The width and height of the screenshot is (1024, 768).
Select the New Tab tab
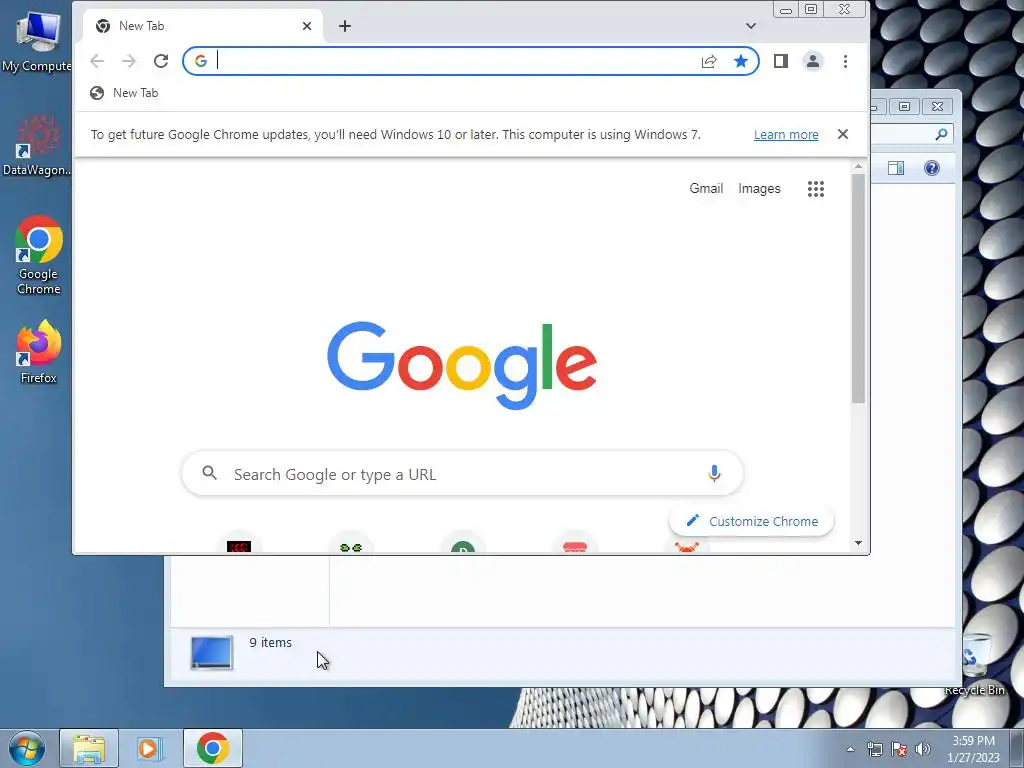(203, 26)
